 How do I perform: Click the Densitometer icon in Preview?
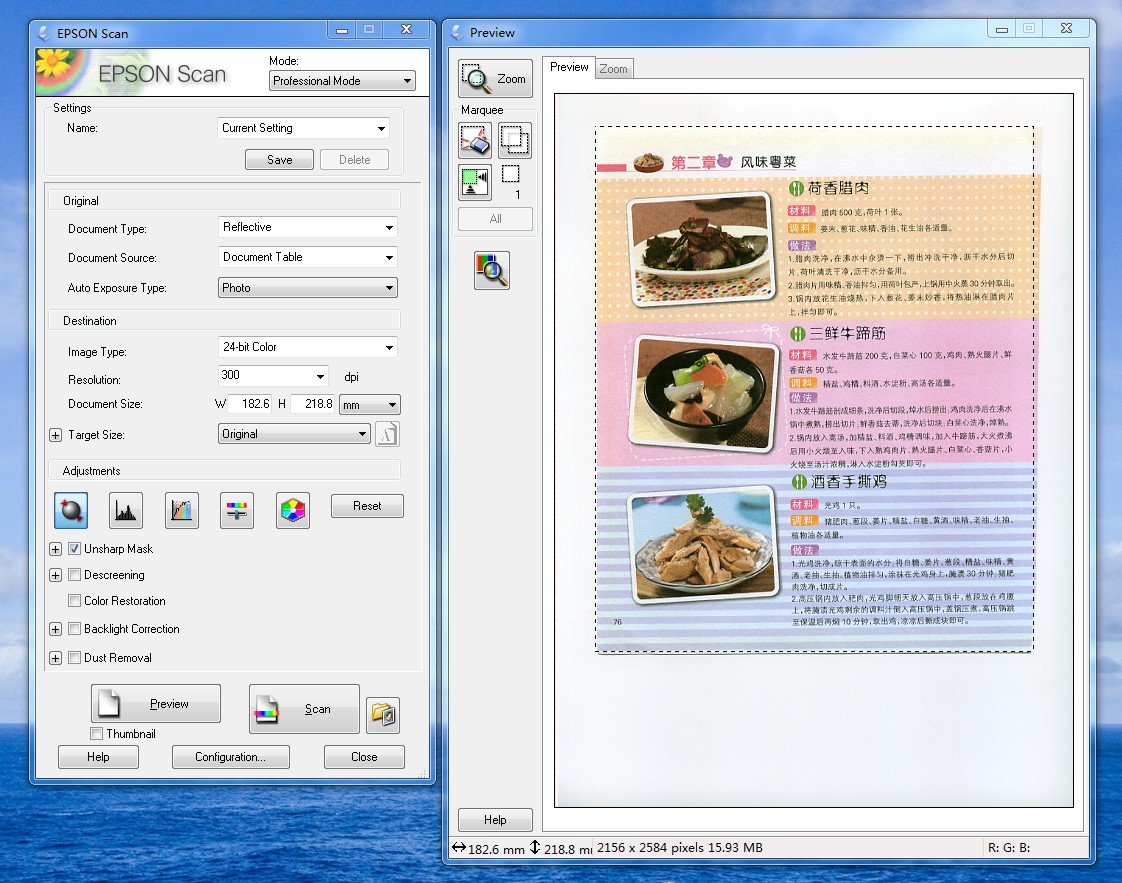pos(492,270)
